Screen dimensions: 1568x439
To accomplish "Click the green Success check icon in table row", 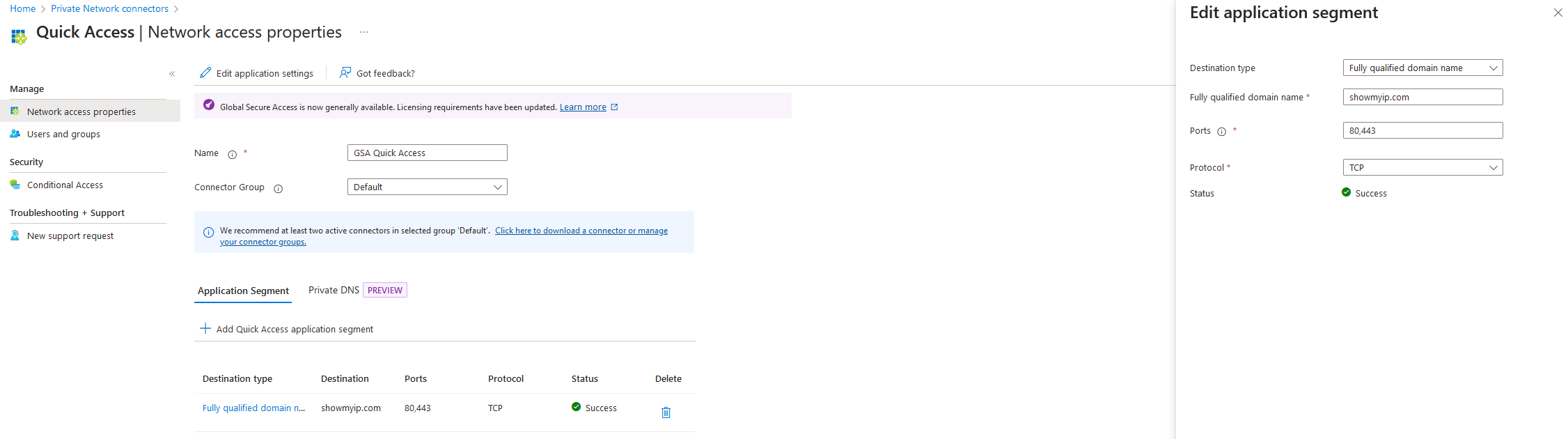I will [576, 407].
